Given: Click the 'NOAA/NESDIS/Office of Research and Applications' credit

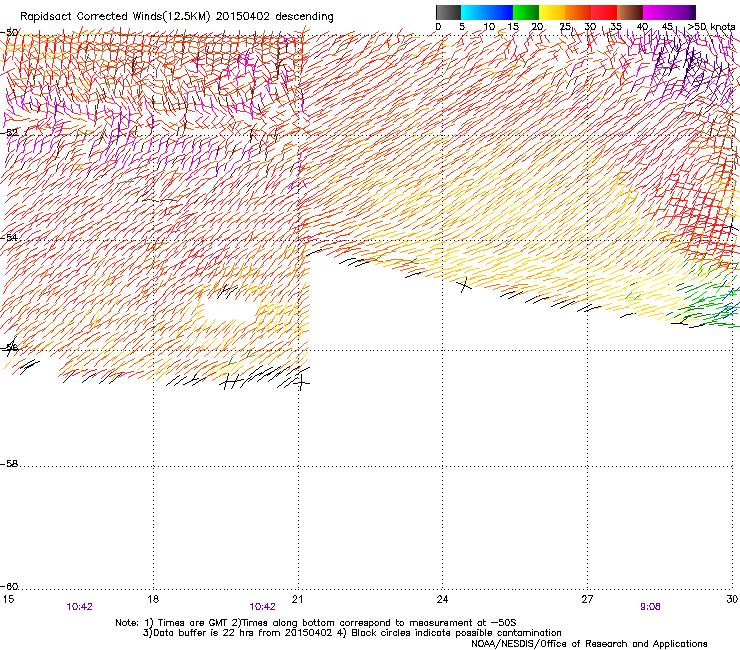Looking at the screenshot, I should [589, 644].
